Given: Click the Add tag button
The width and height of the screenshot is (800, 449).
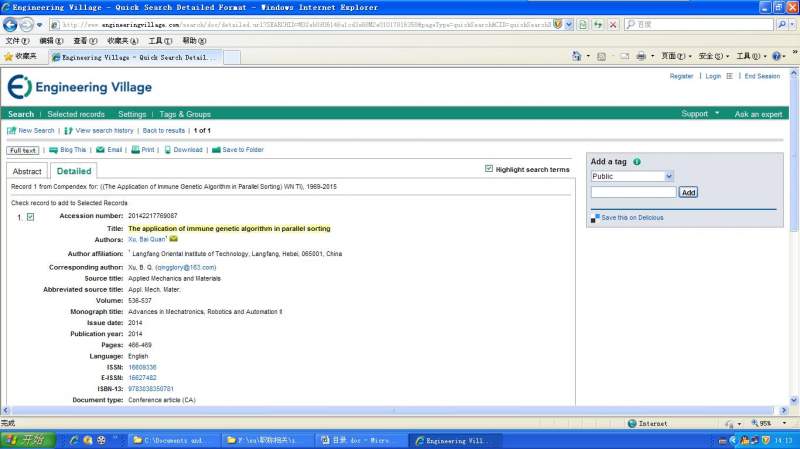Looking at the screenshot, I should (688, 192).
